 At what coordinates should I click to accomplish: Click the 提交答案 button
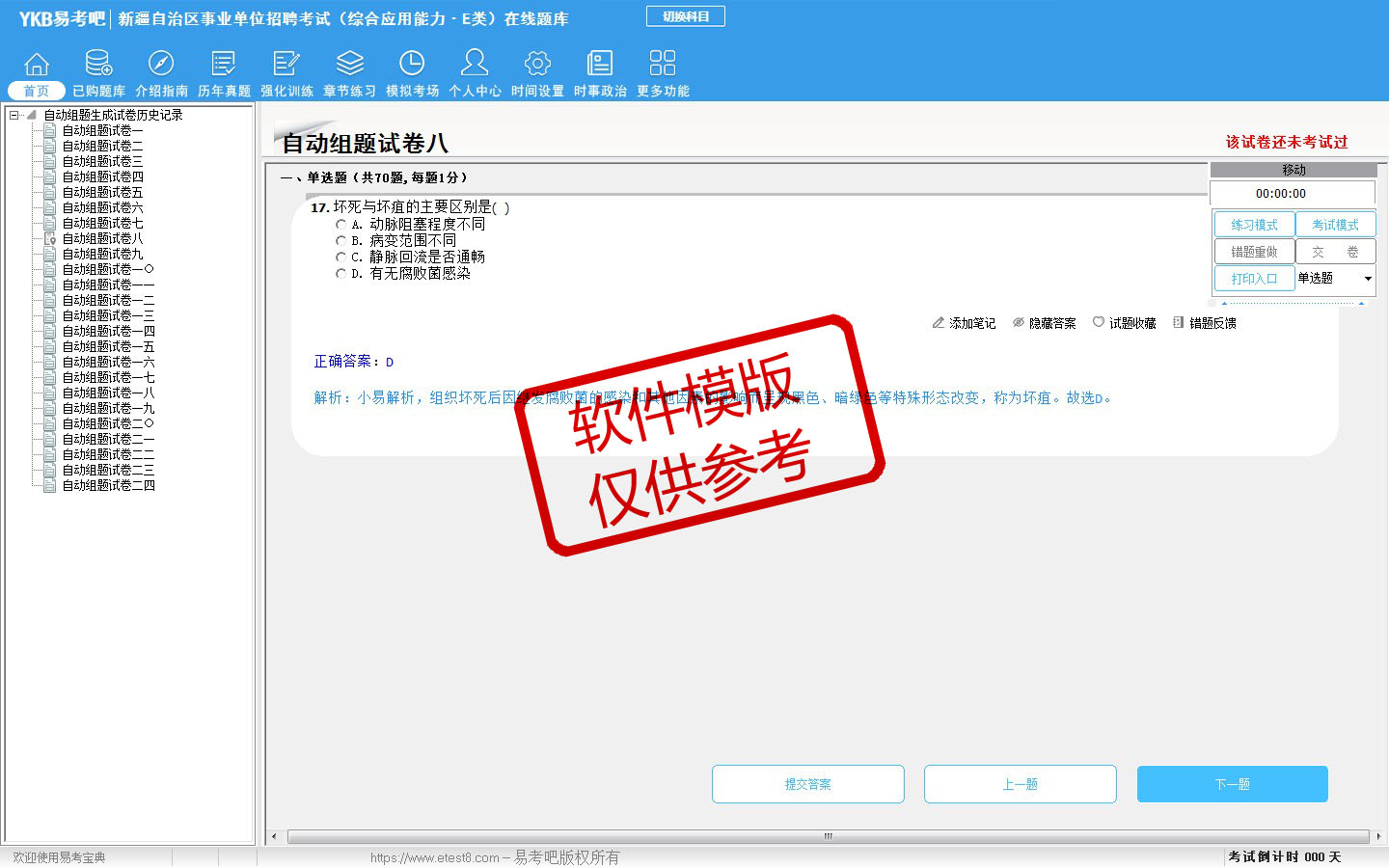tap(807, 784)
